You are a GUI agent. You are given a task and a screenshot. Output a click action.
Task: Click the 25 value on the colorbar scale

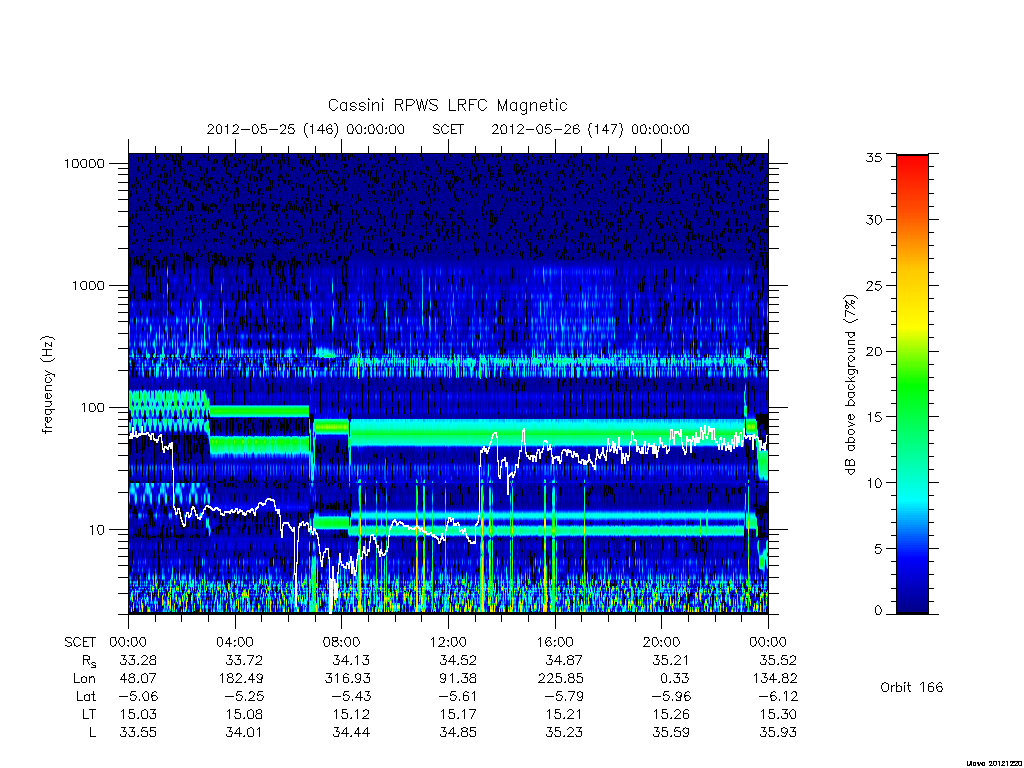pos(874,286)
